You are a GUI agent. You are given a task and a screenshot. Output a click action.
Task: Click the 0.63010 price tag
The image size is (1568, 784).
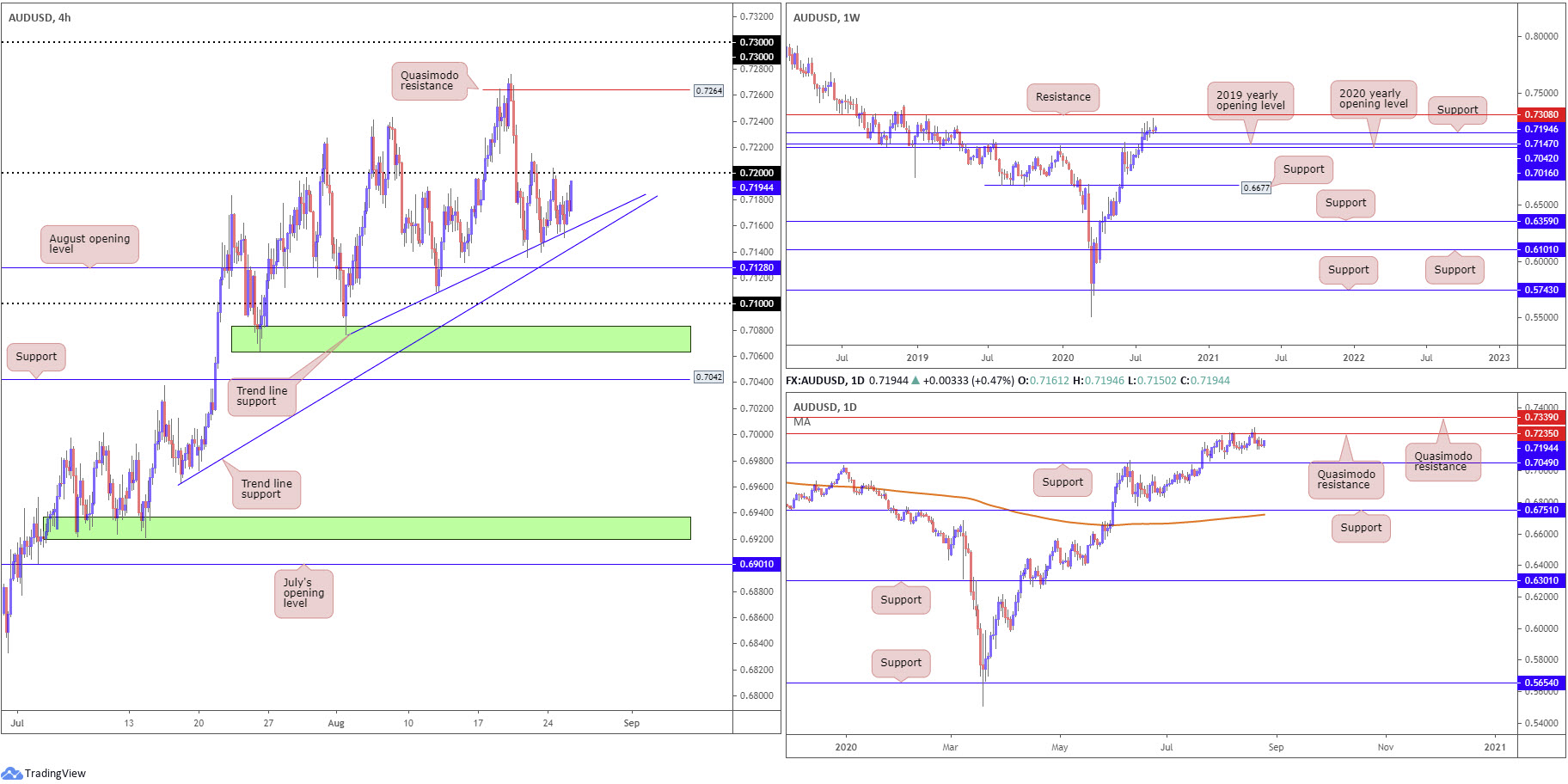(x=1541, y=580)
